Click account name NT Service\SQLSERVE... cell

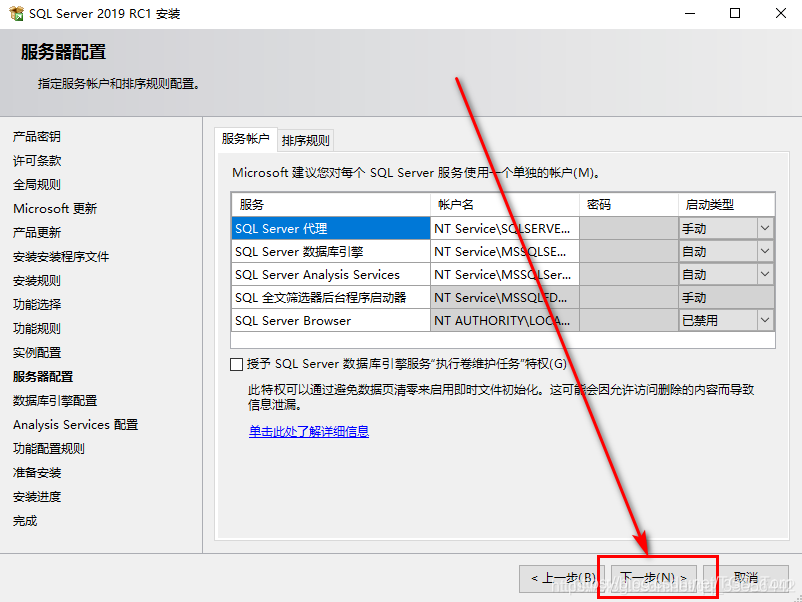pos(505,228)
